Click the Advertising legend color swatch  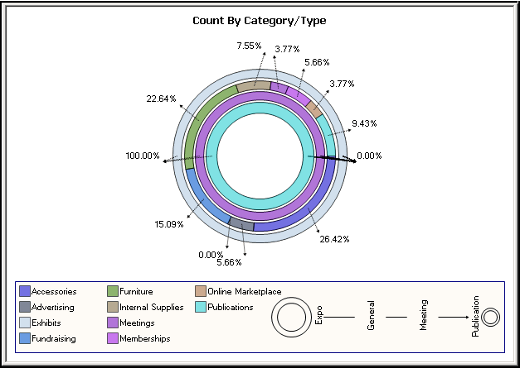click(25, 307)
